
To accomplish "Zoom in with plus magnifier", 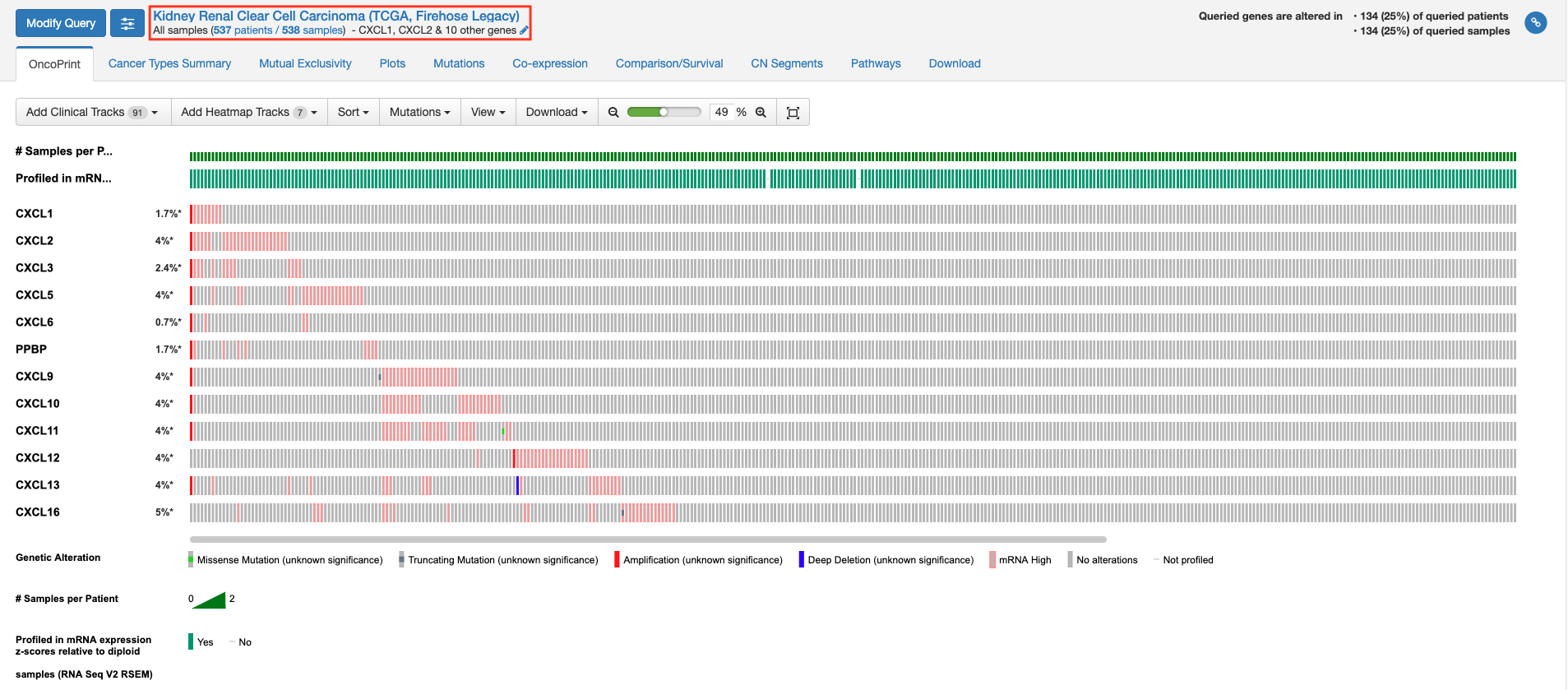I will (761, 113).
